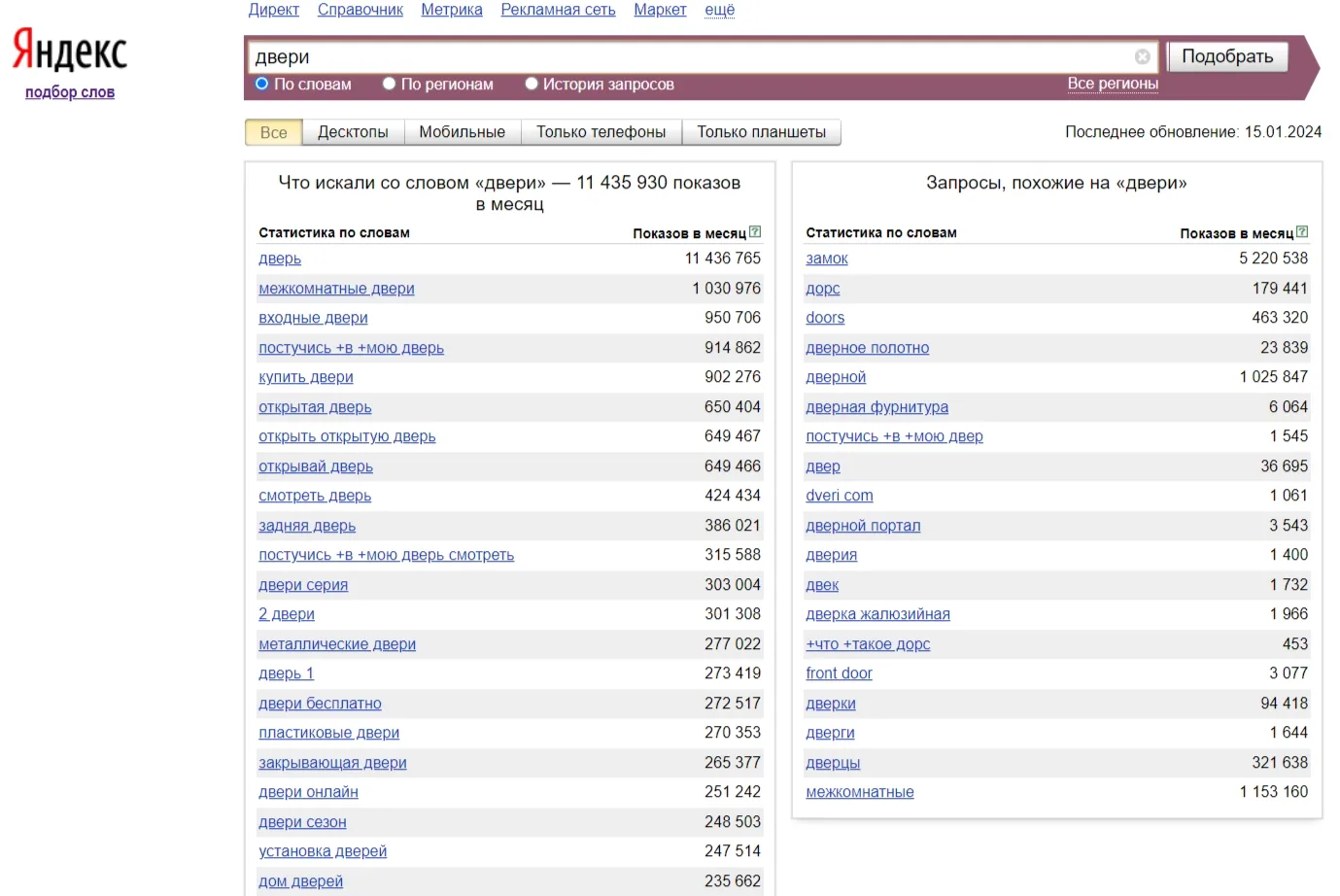Viewport: 1340px width, 896px height.
Task: Click the 'подбор слов' link under the logo
Action: pyautogui.click(x=70, y=92)
